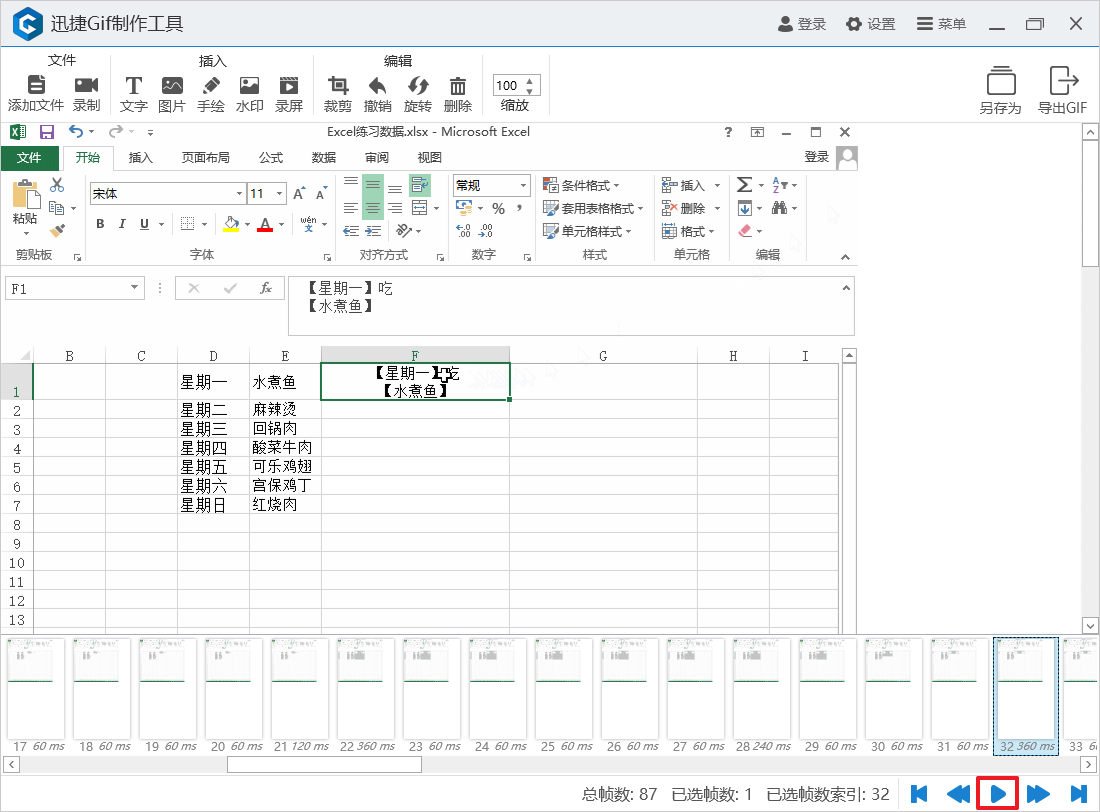
Task: Switch to the 插入 ribbon tab
Action: pyautogui.click(x=139, y=157)
